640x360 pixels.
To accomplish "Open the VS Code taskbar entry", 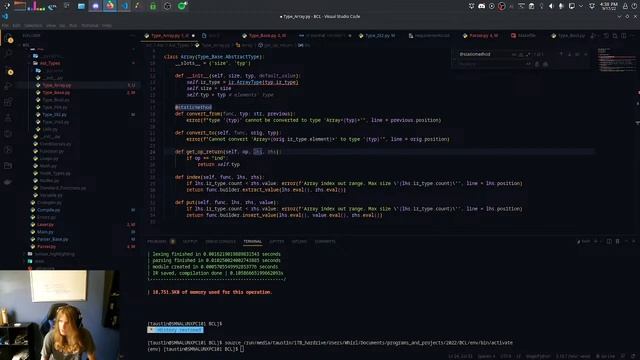I will coord(125,6).
